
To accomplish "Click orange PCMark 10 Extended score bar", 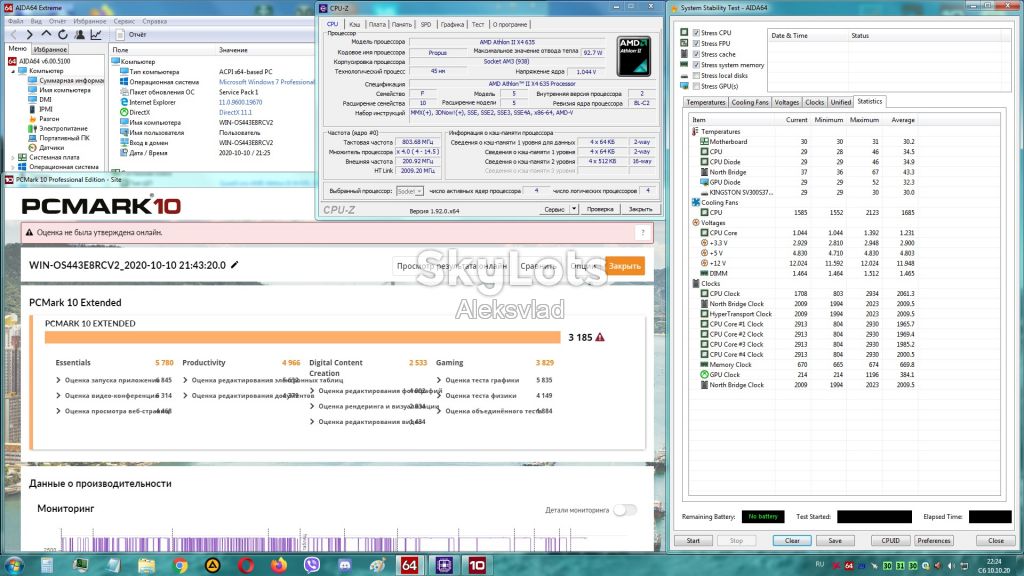I will coord(302,337).
